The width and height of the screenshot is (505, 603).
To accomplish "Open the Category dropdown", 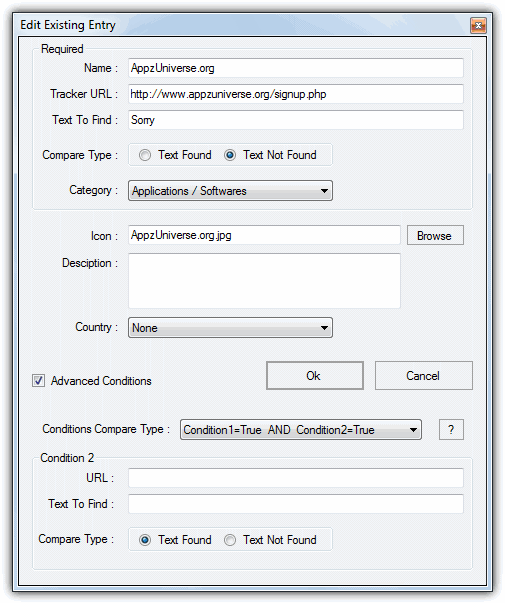I will (230, 191).
